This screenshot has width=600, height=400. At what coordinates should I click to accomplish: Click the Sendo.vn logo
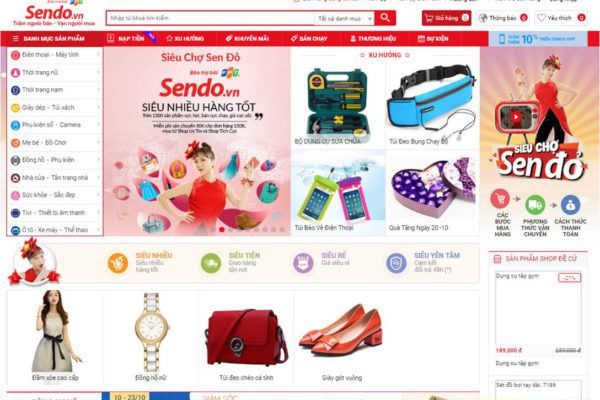pyautogui.click(x=54, y=15)
